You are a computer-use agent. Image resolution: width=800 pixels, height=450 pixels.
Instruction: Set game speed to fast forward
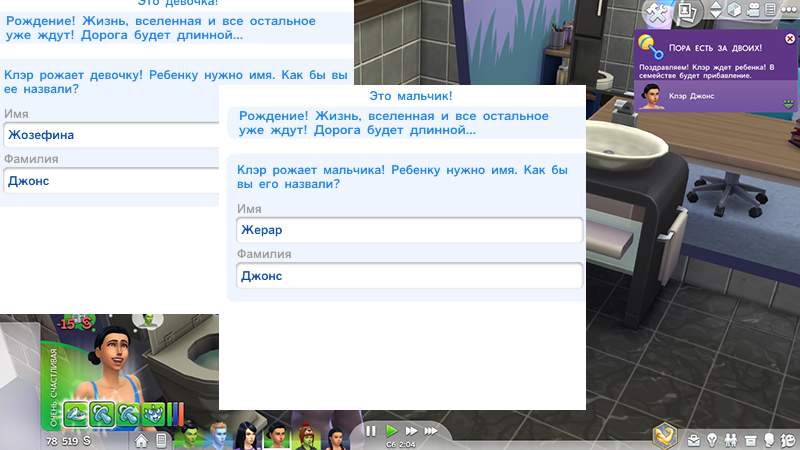411,431
